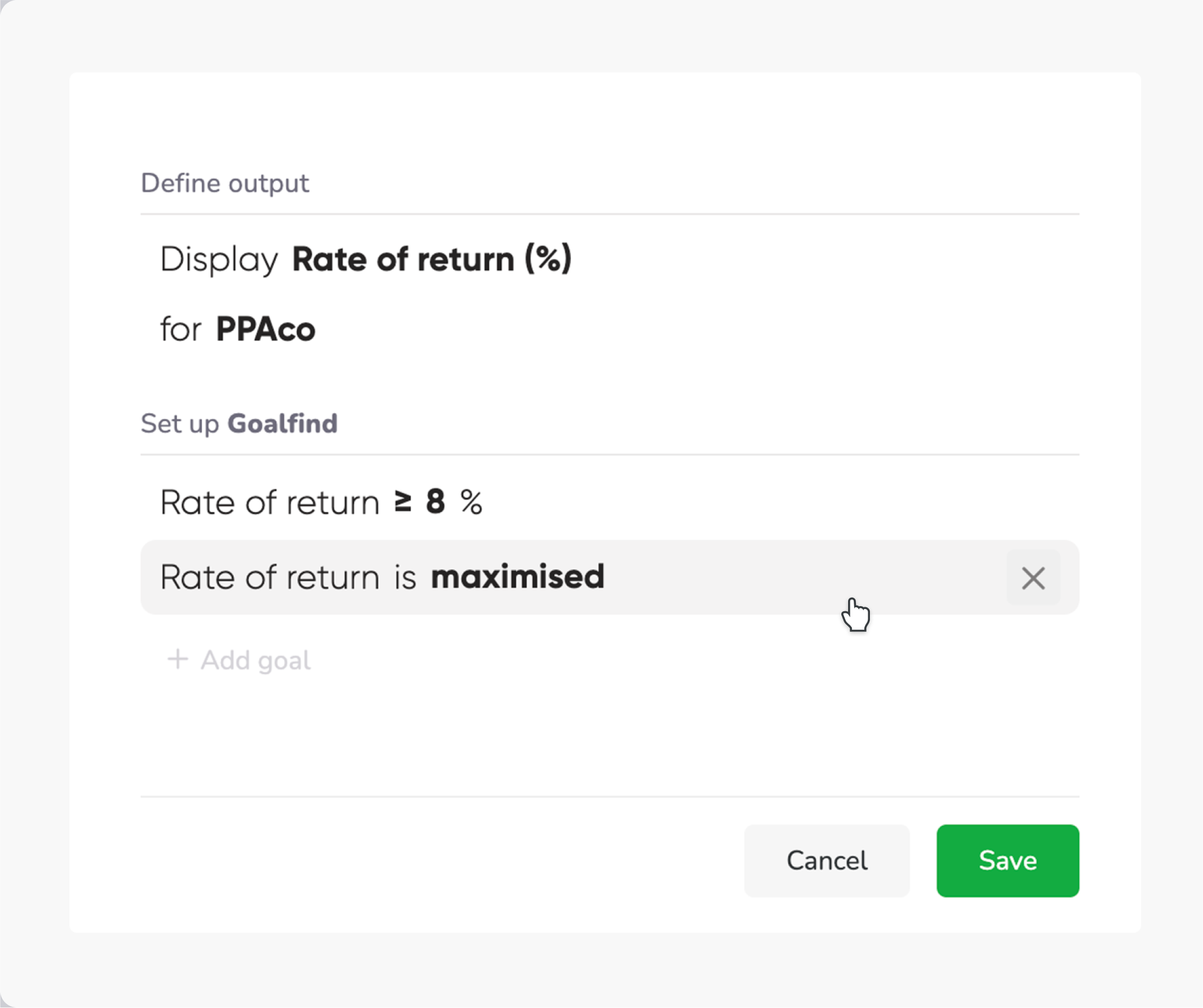
Task: Cancel the Goalfind dialog
Action: (x=827, y=860)
